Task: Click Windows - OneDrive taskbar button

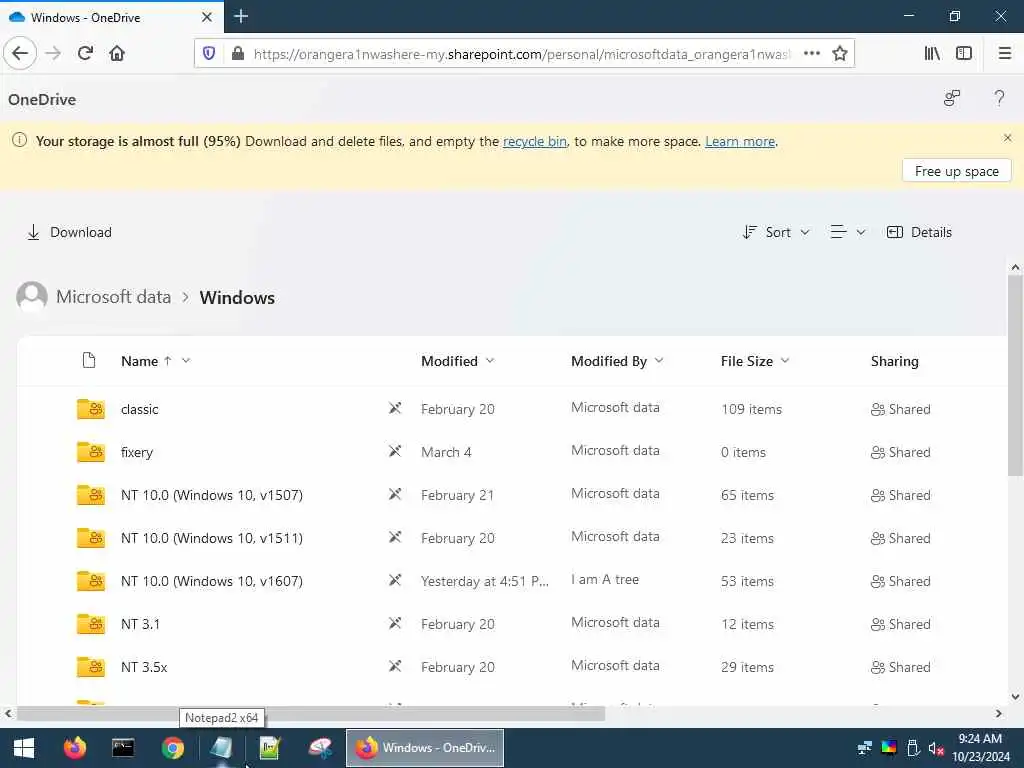Action: [425, 748]
